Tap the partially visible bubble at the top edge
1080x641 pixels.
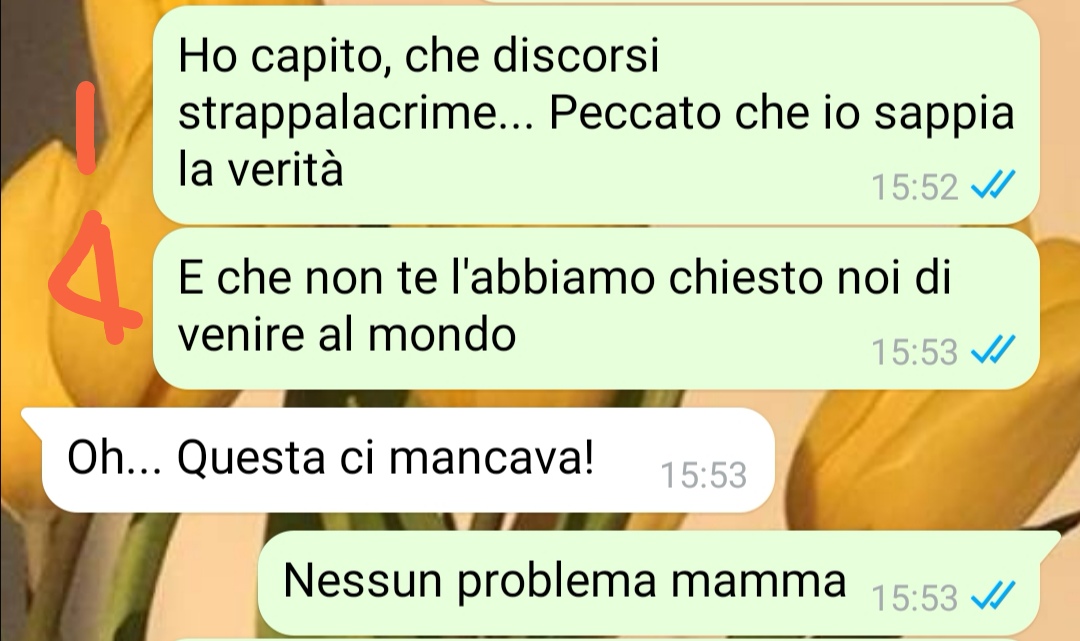point(751,1)
